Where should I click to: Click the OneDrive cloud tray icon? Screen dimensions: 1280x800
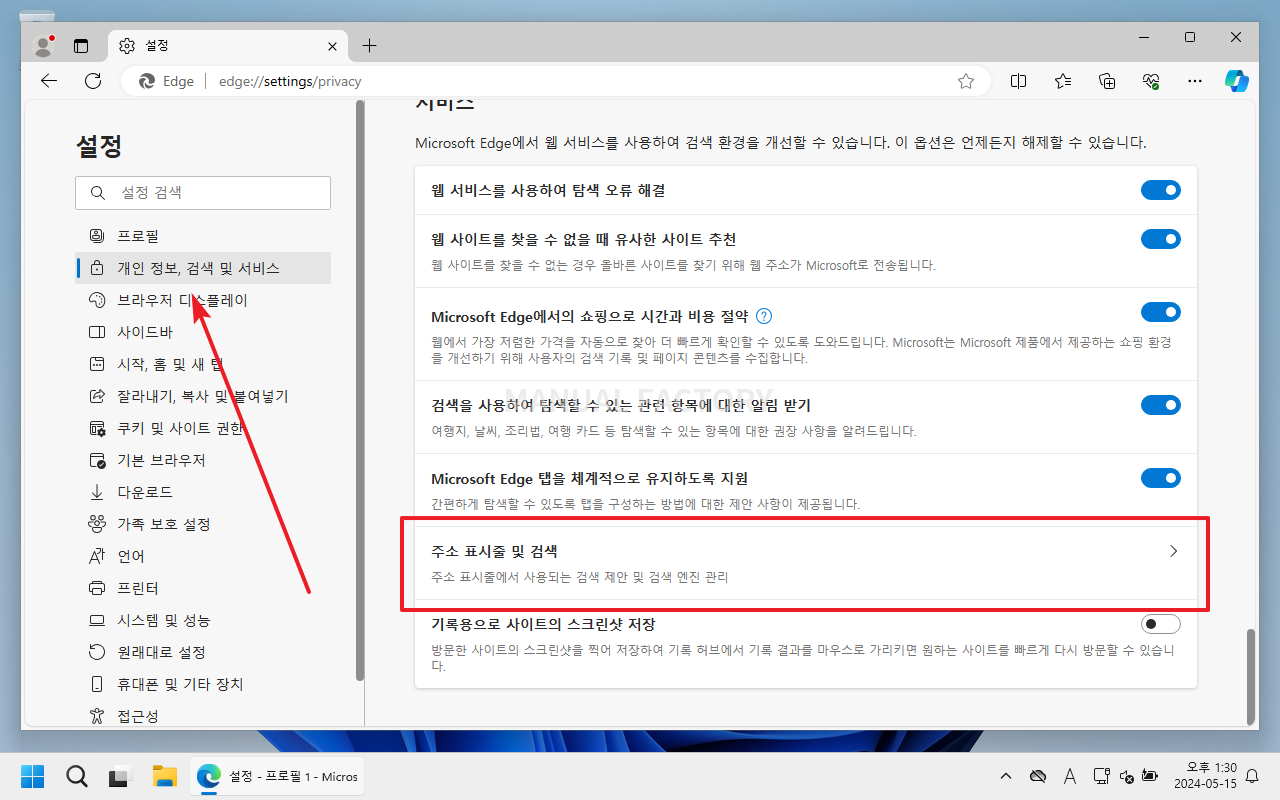pos(1038,776)
